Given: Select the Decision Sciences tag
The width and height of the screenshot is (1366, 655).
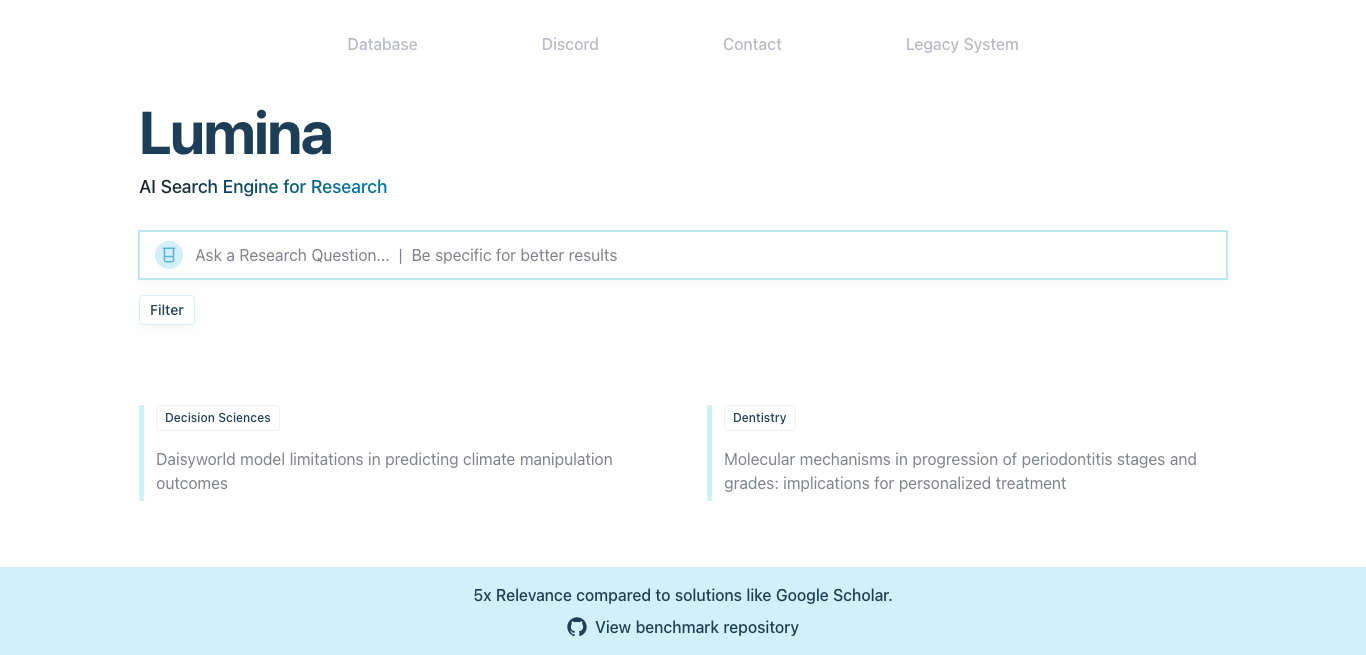Looking at the screenshot, I should pos(218,418).
